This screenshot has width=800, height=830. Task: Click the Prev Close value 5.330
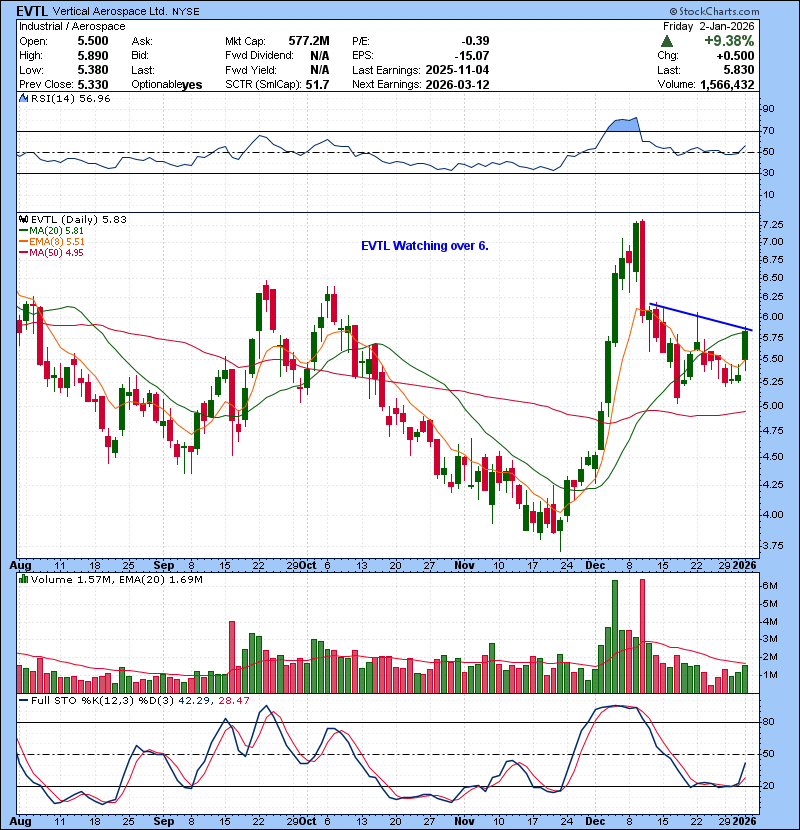93,84
